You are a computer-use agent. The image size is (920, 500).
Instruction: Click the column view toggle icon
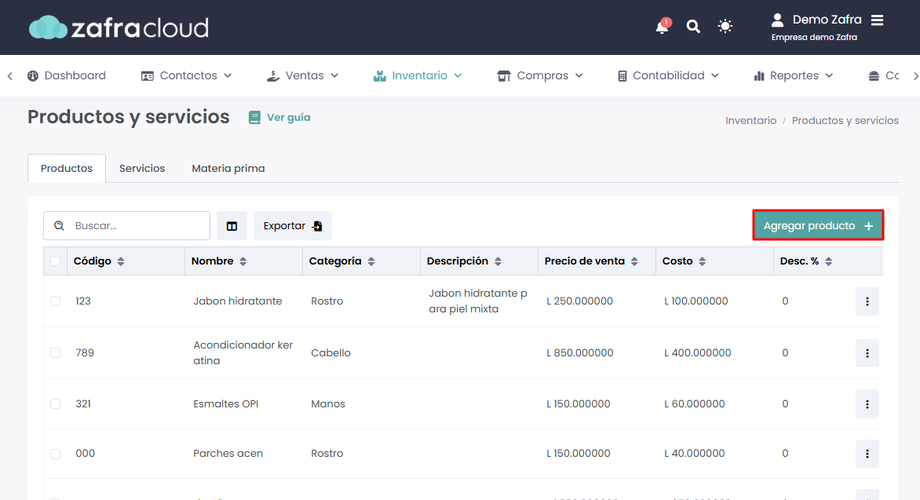pyautogui.click(x=232, y=226)
